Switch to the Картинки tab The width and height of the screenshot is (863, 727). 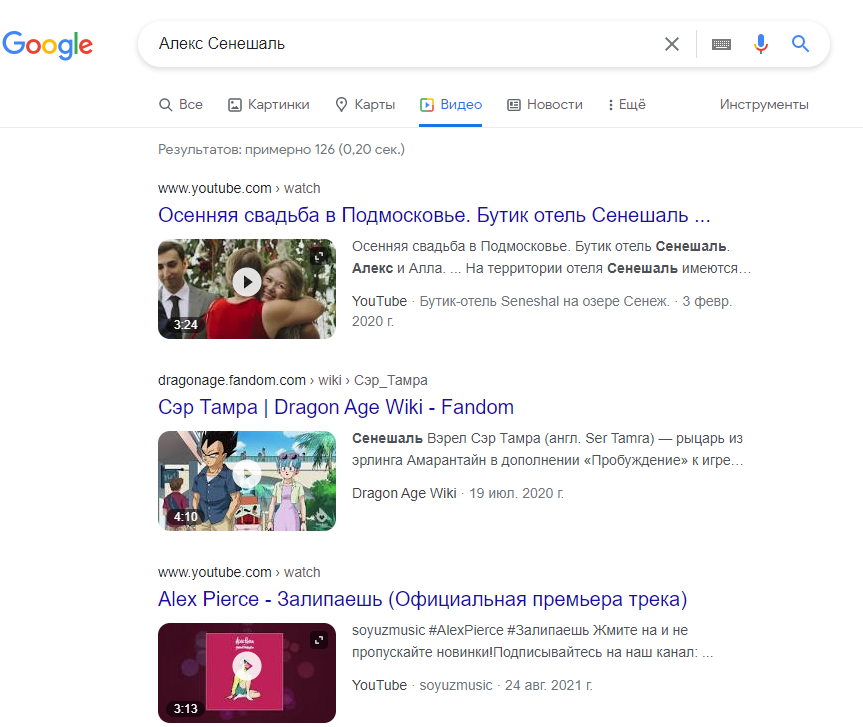click(269, 105)
